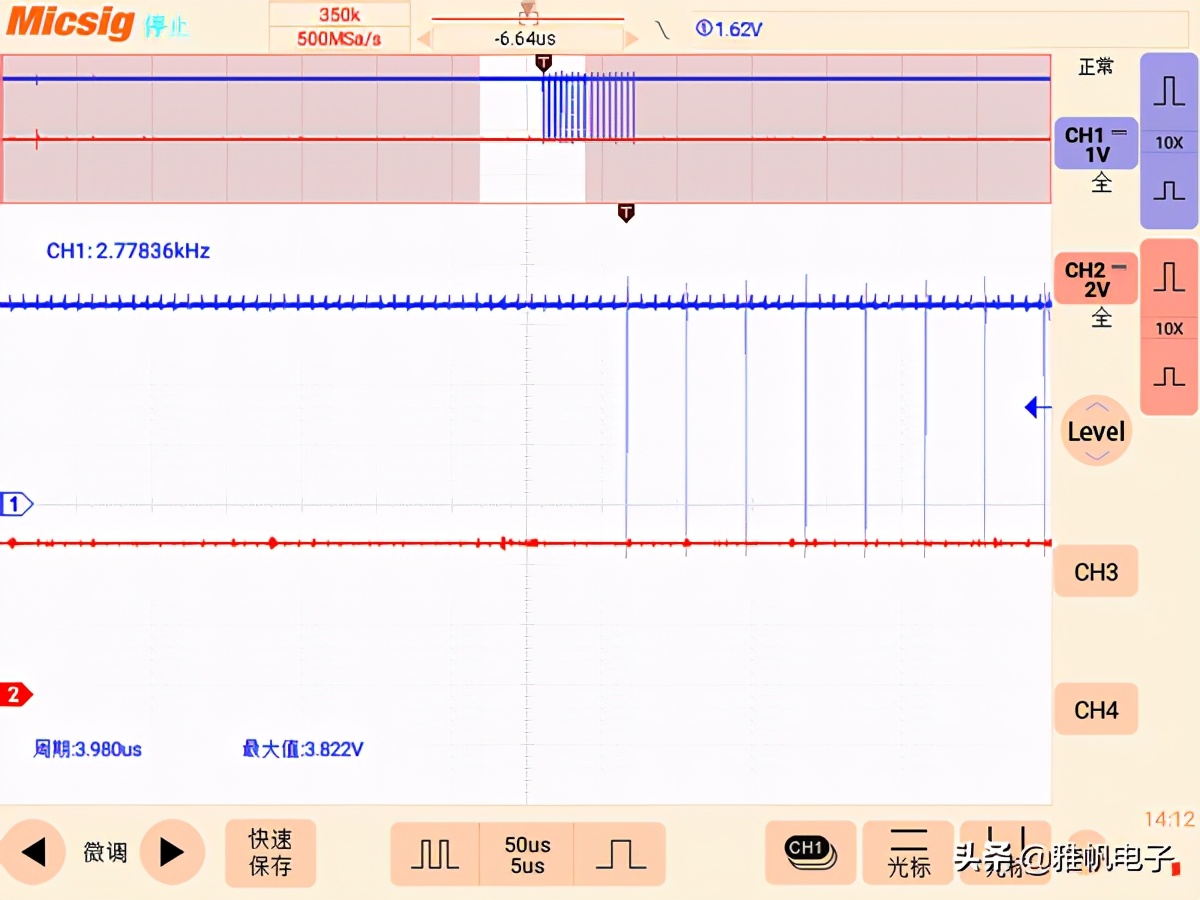This screenshot has height=900, width=1200.
Task: Tap the white zoom window in overview strip
Action: (532, 129)
